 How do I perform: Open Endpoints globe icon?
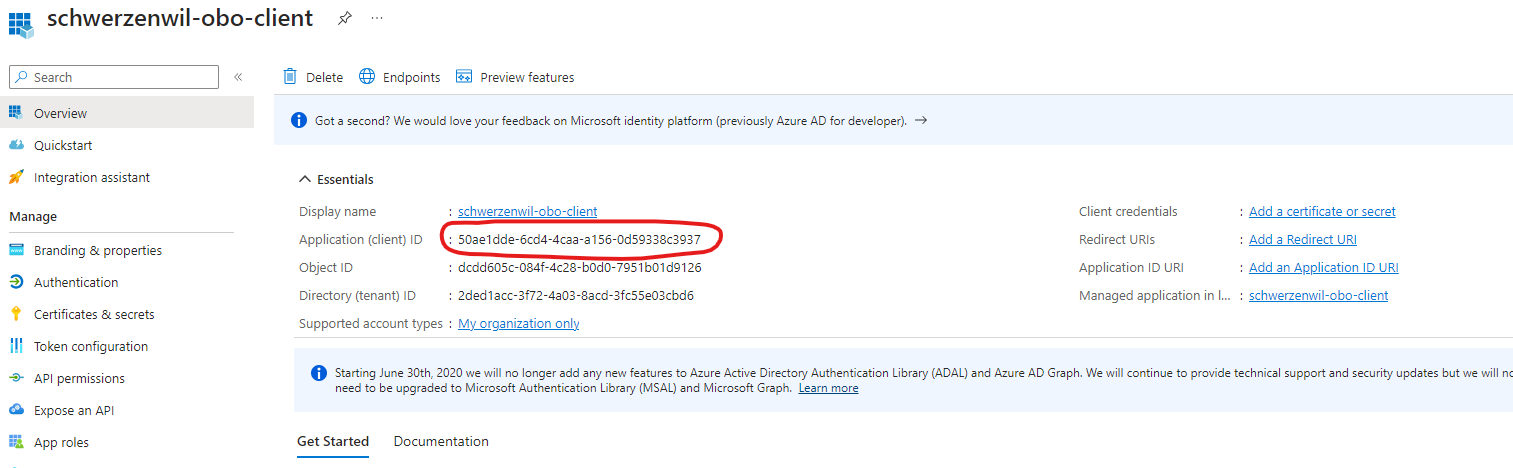tap(367, 77)
